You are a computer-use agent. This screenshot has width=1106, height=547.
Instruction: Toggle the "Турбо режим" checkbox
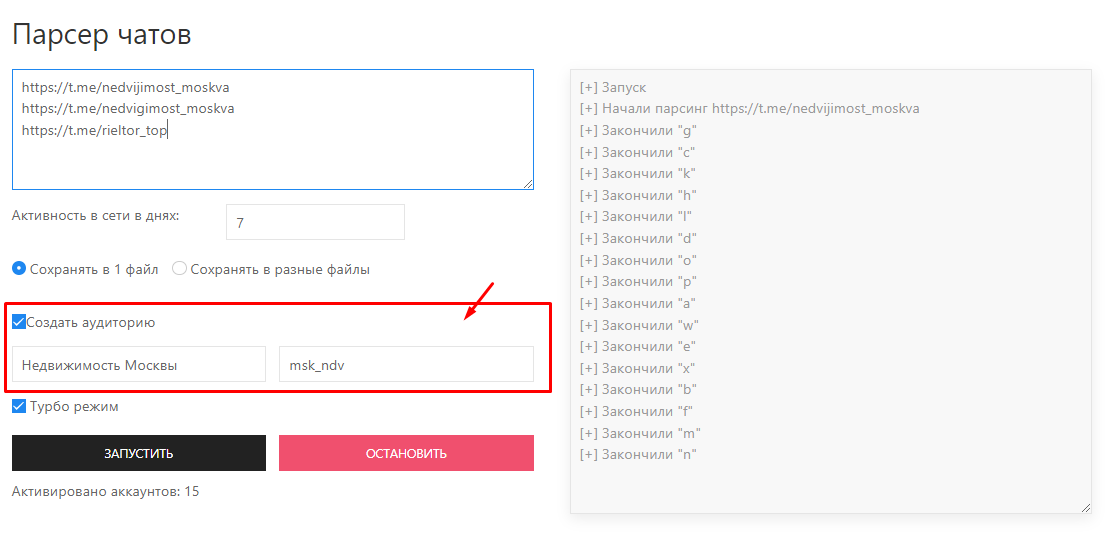[19, 406]
